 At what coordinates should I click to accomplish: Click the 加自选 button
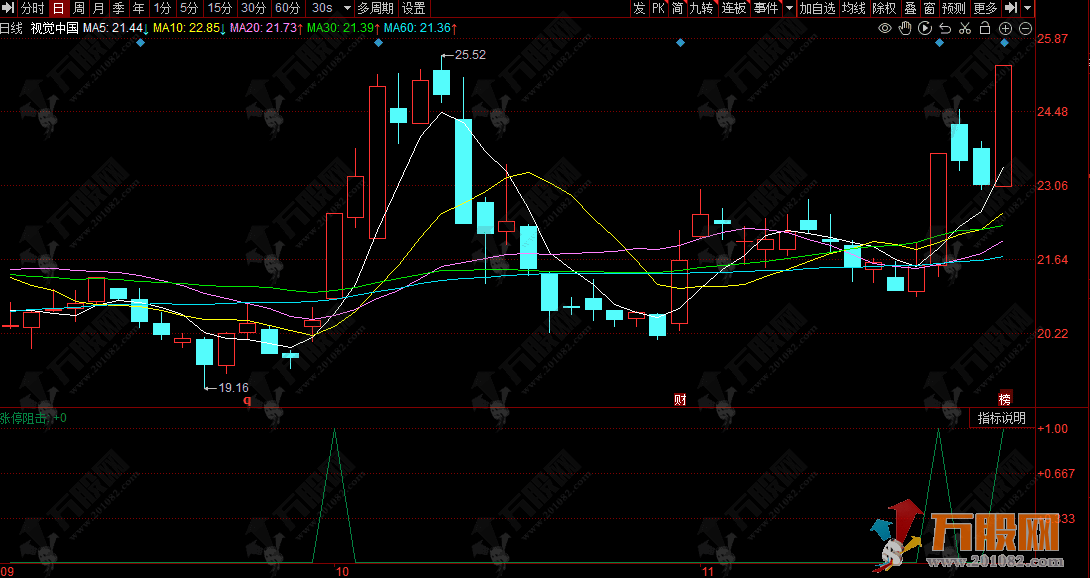click(816, 8)
